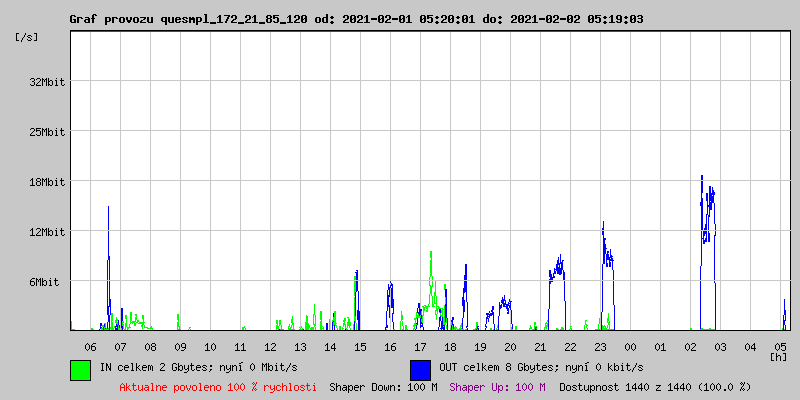Screen dimensions: 800x400
Task: Select the 32Mbit y-axis label
Action: [47, 82]
